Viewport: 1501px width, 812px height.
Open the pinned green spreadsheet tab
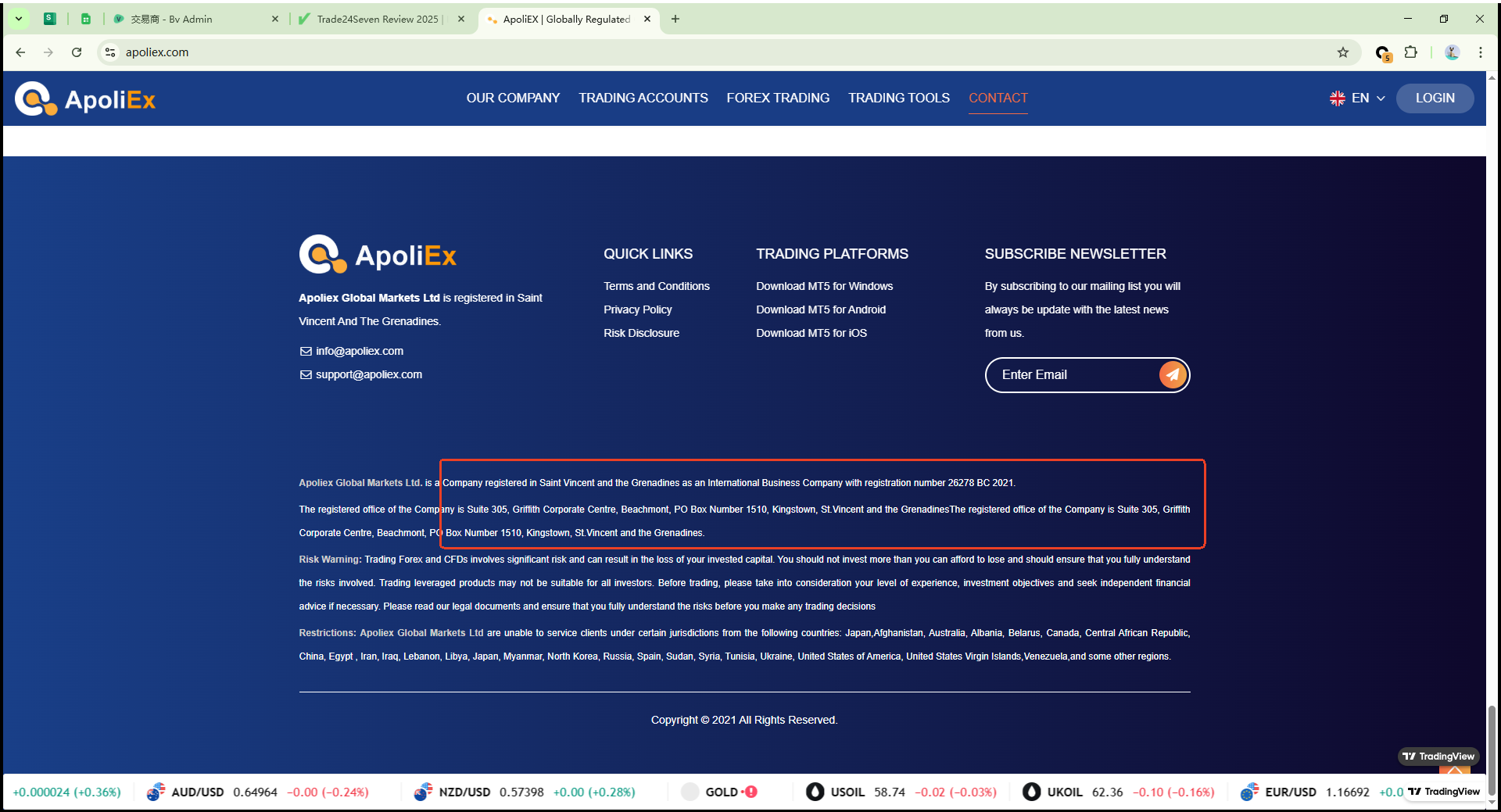click(x=86, y=19)
